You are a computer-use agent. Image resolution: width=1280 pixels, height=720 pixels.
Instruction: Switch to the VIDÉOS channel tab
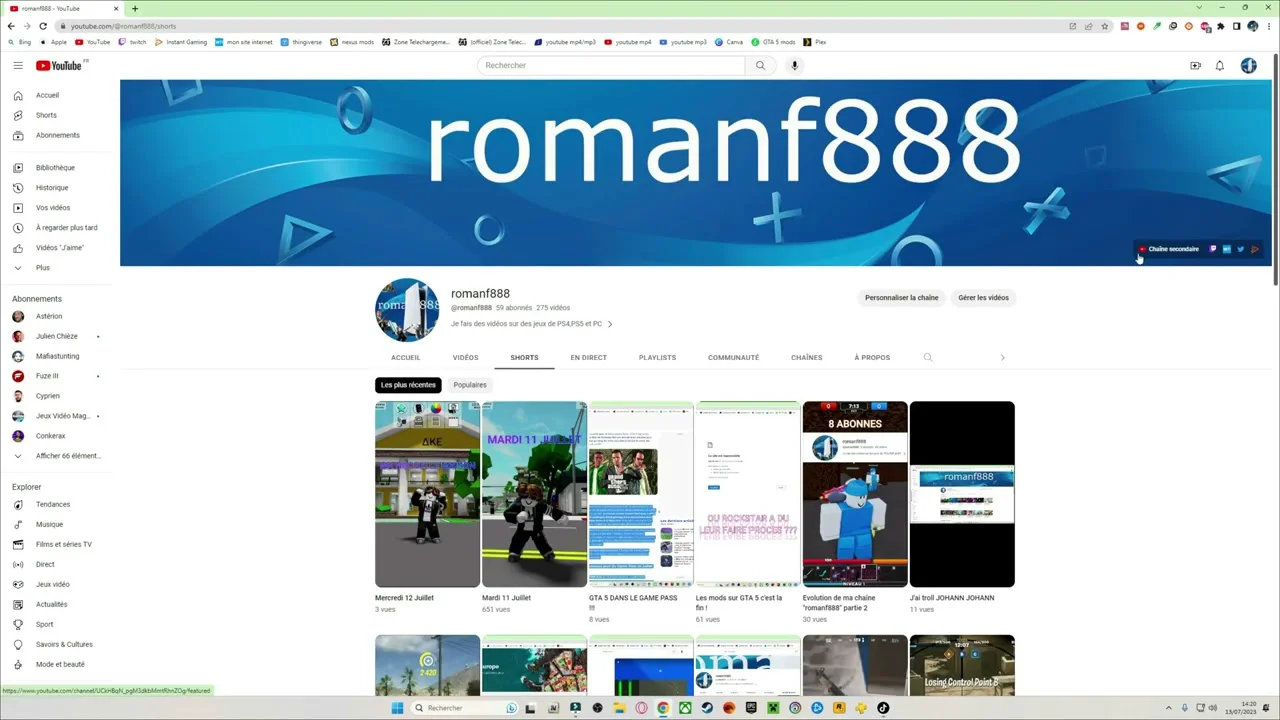(x=465, y=358)
